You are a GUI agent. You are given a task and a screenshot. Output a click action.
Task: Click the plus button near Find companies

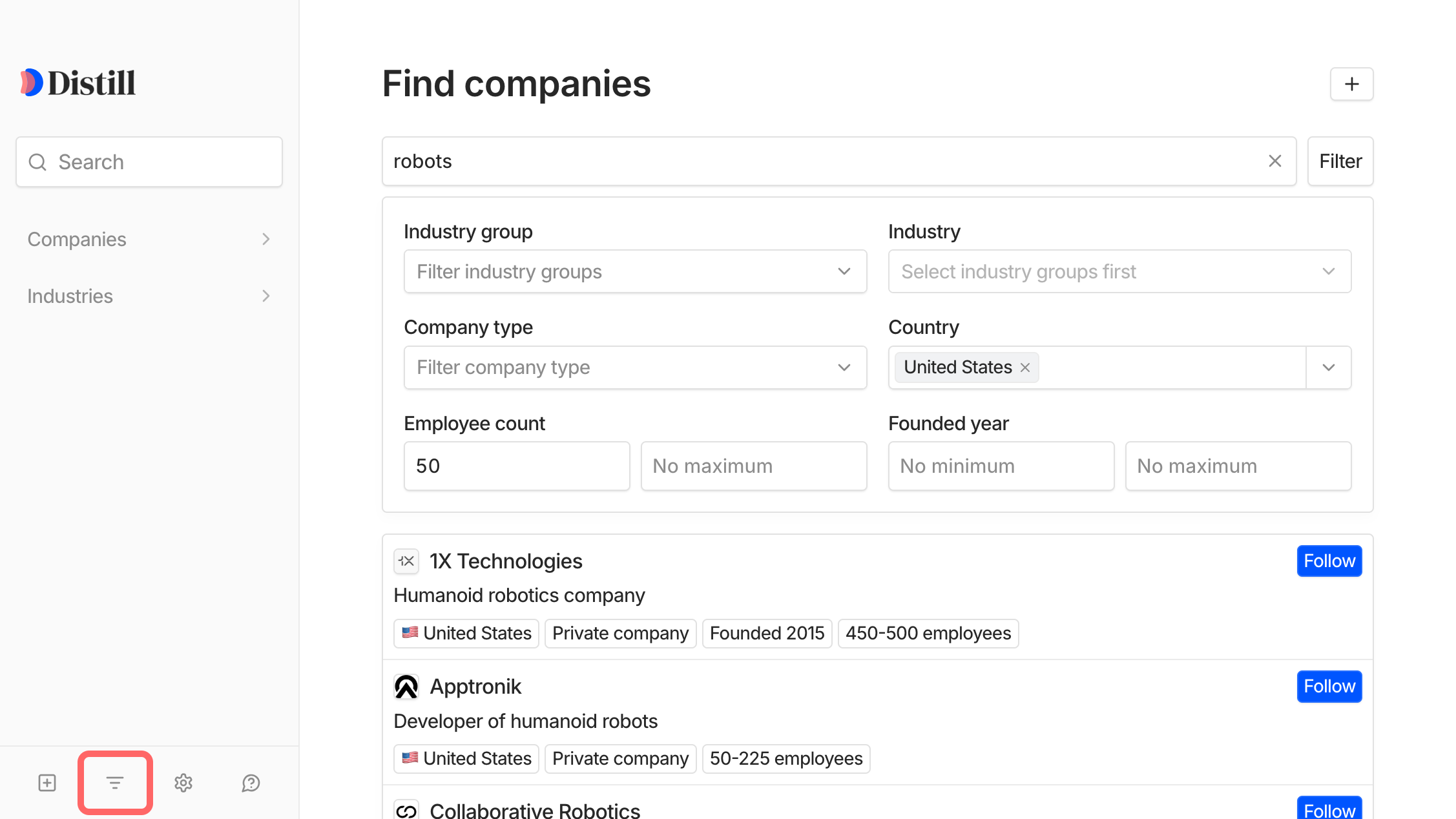pos(1351,83)
